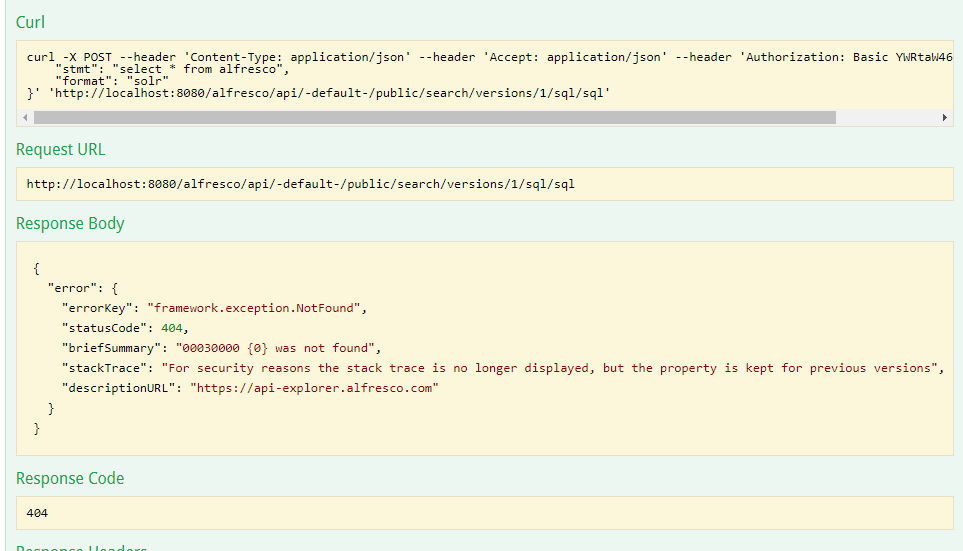Click the "statusCode": 404 value
Image resolution: width=963 pixels, height=551 pixels.
pos(172,329)
